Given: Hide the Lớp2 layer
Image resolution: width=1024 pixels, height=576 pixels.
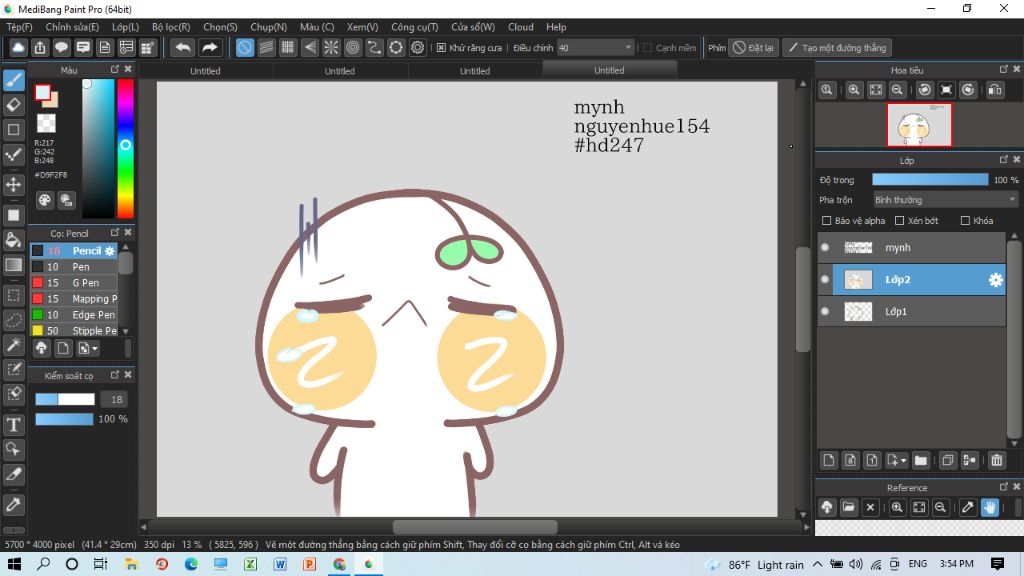Looking at the screenshot, I should click(825, 280).
